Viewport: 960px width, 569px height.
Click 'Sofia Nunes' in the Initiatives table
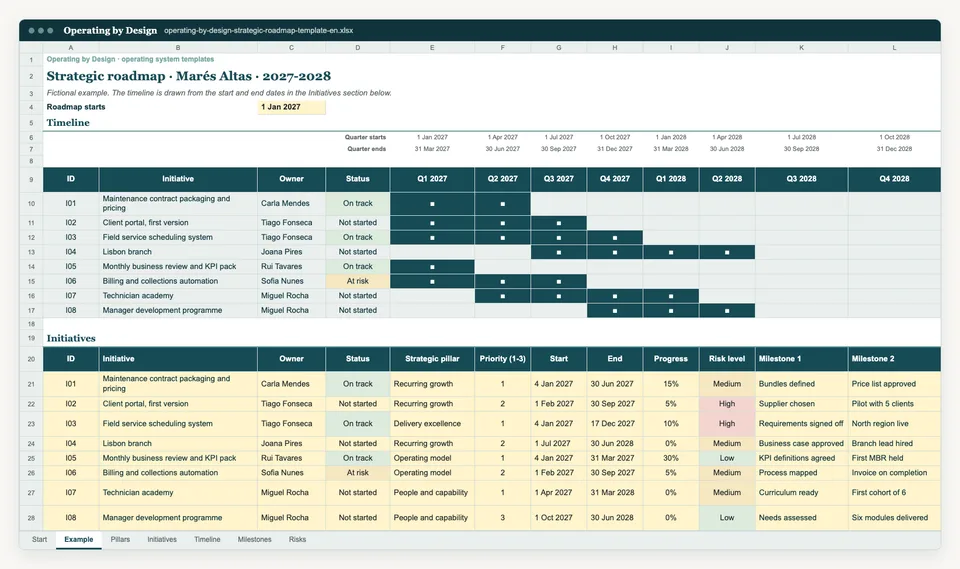pyautogui.click(x=291, y=473)
